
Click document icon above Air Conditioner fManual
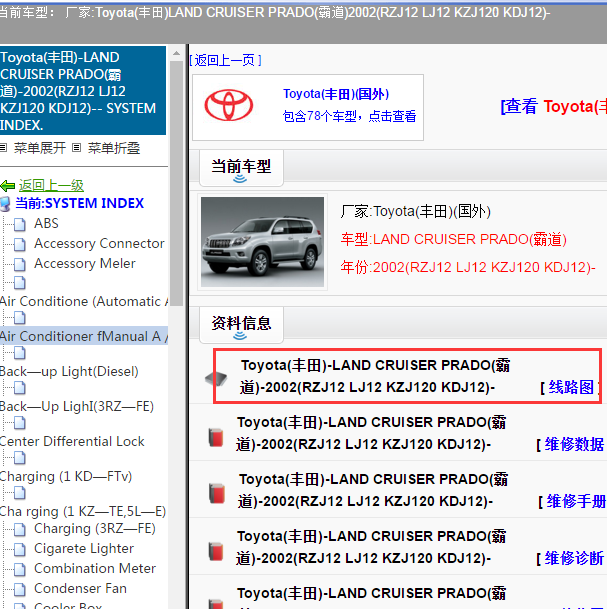click(19, 318)
